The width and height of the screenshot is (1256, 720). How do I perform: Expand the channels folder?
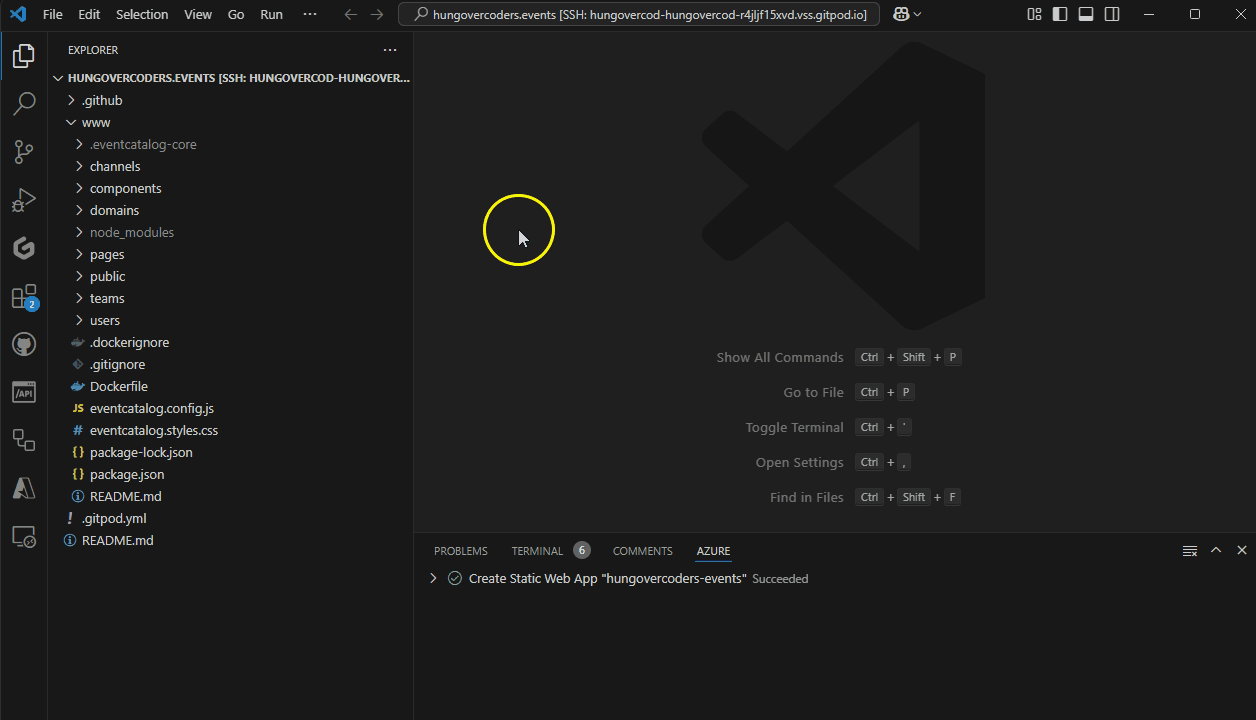pos(79,166)
